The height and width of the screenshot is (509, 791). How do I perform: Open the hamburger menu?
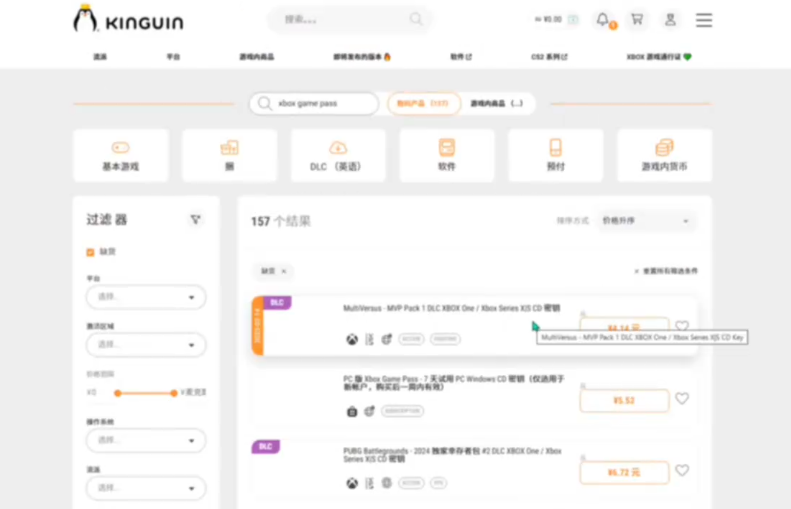704,20
